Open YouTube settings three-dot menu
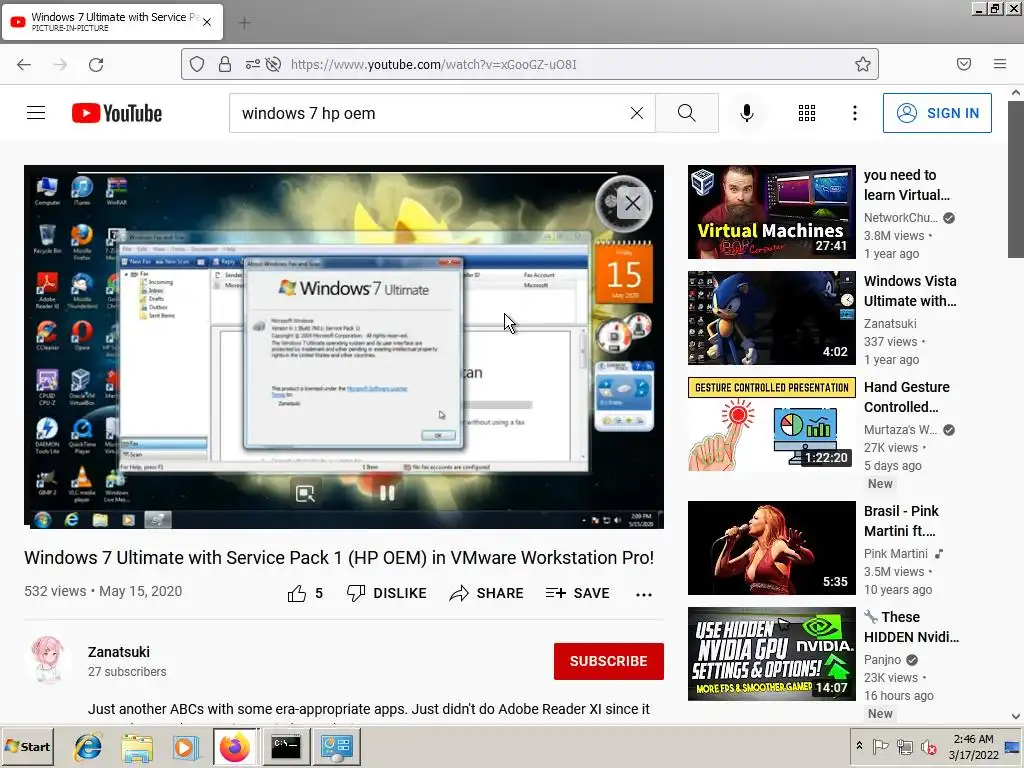This screenshot has width=1024, height=768. (855, 113)
